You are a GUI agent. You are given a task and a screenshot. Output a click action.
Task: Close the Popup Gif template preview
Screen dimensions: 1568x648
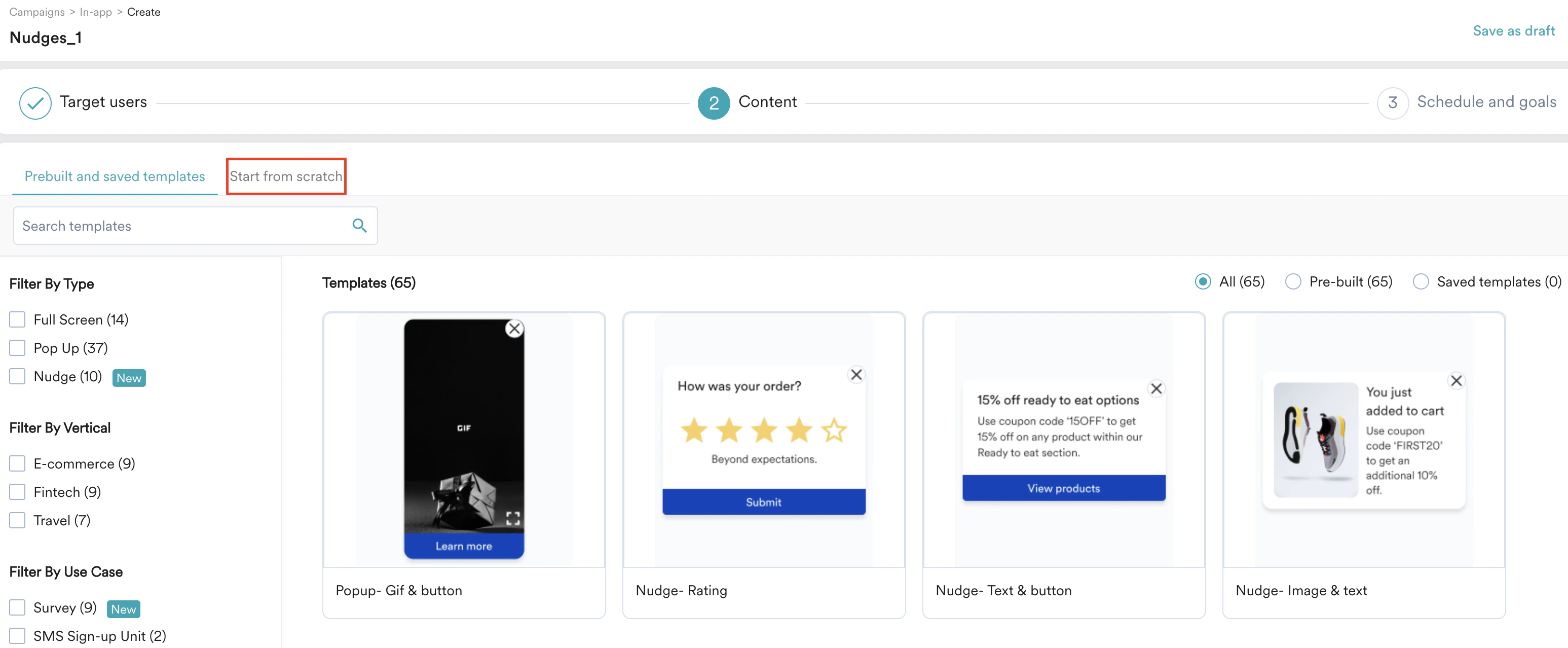514,329
